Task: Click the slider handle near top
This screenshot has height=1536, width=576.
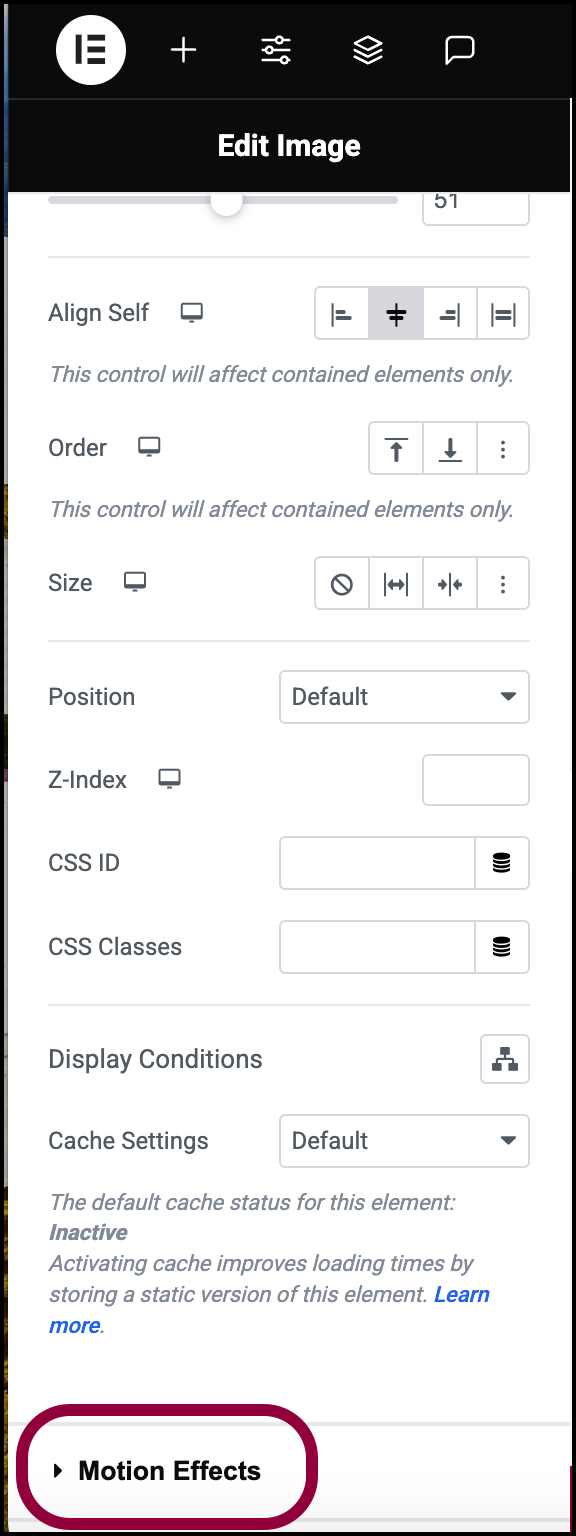Action: pyautogui.click(x=226, y=201)
